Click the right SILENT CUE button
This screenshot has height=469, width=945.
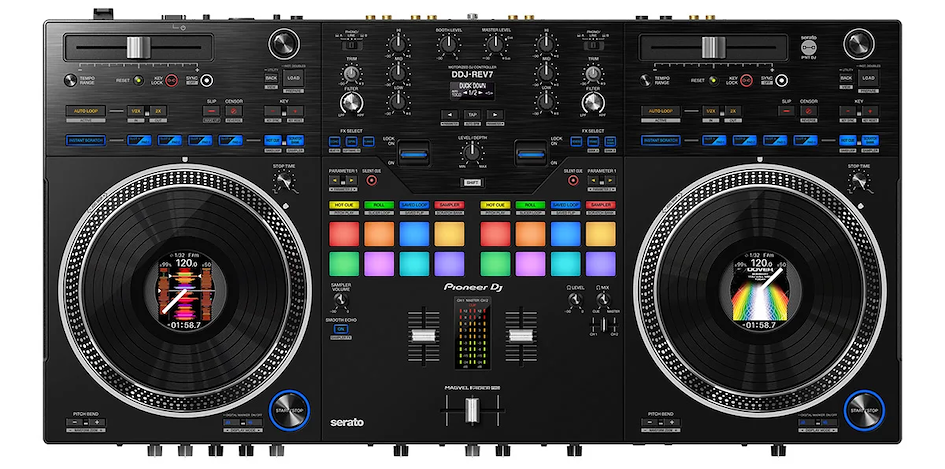(573, 181)
